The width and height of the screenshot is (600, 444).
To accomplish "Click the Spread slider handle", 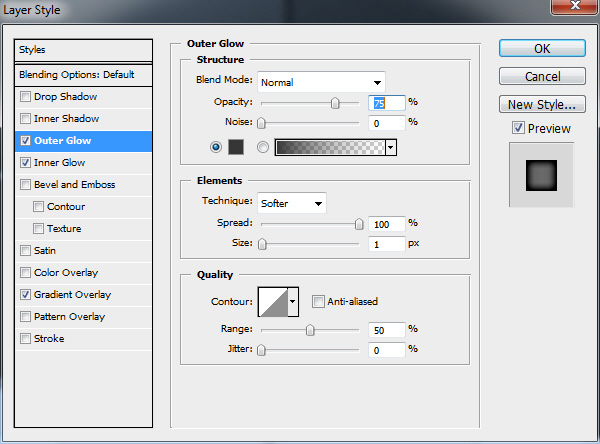I will click(x=359, y=224).
